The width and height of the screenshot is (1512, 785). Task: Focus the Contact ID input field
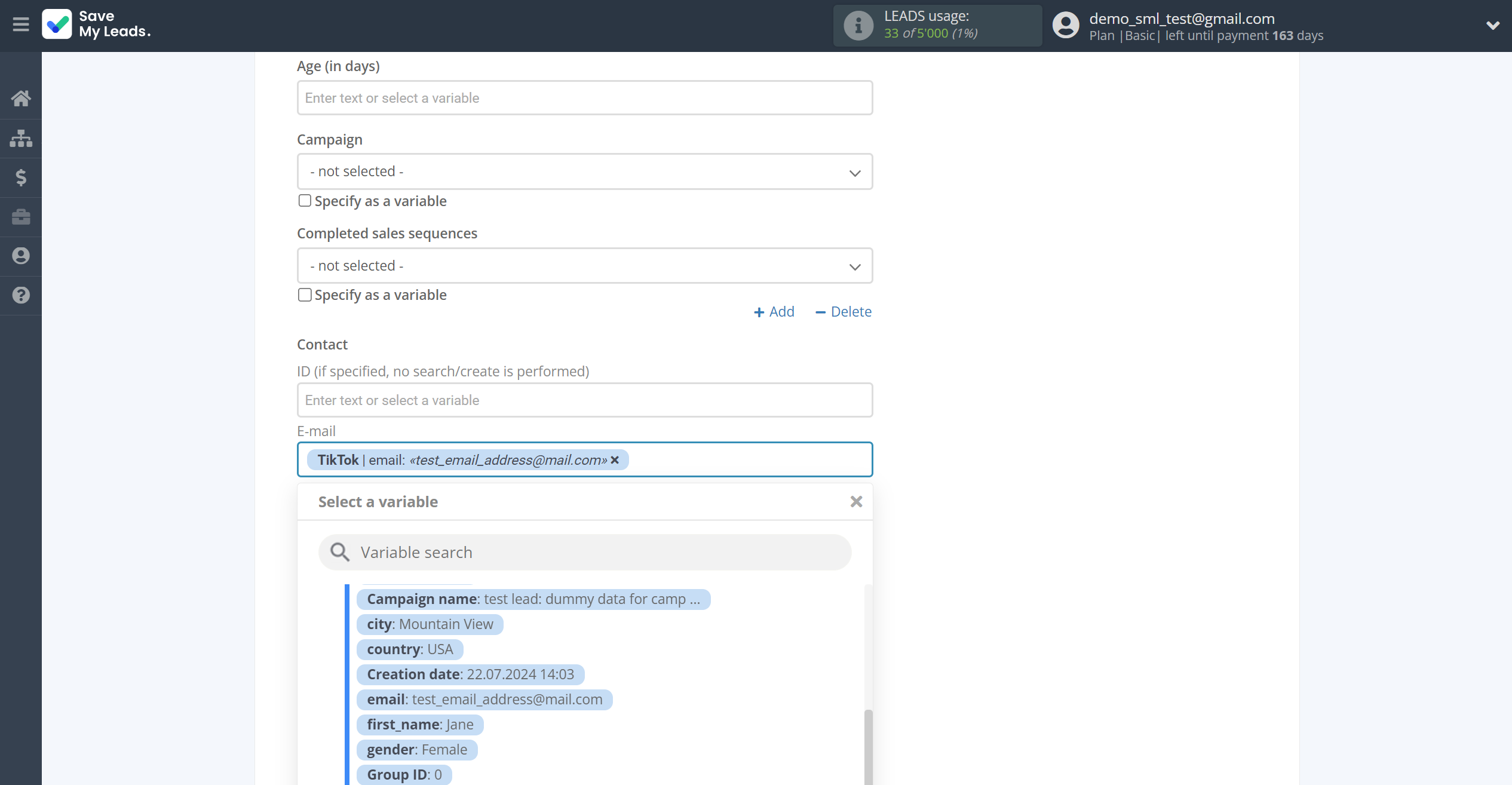click(585, 400)
